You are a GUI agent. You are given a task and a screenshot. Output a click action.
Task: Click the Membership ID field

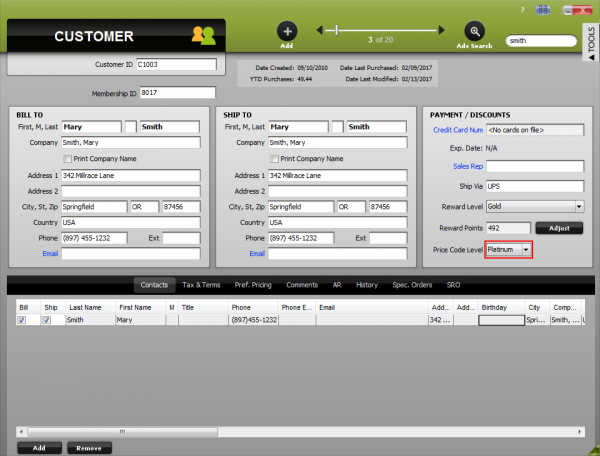click(x=178, y=93)
